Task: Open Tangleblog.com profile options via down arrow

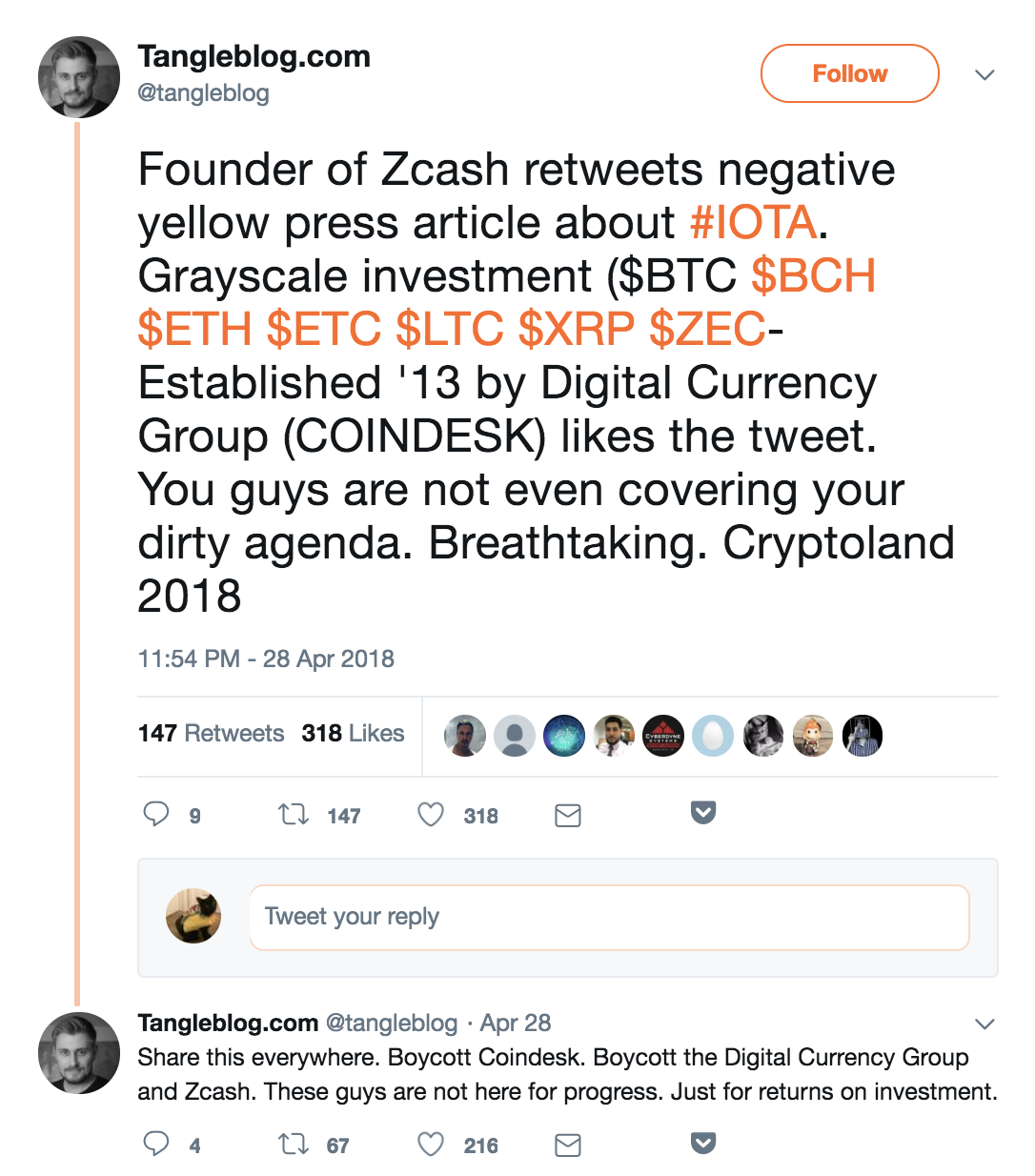Action: click(x=984, y=73)
